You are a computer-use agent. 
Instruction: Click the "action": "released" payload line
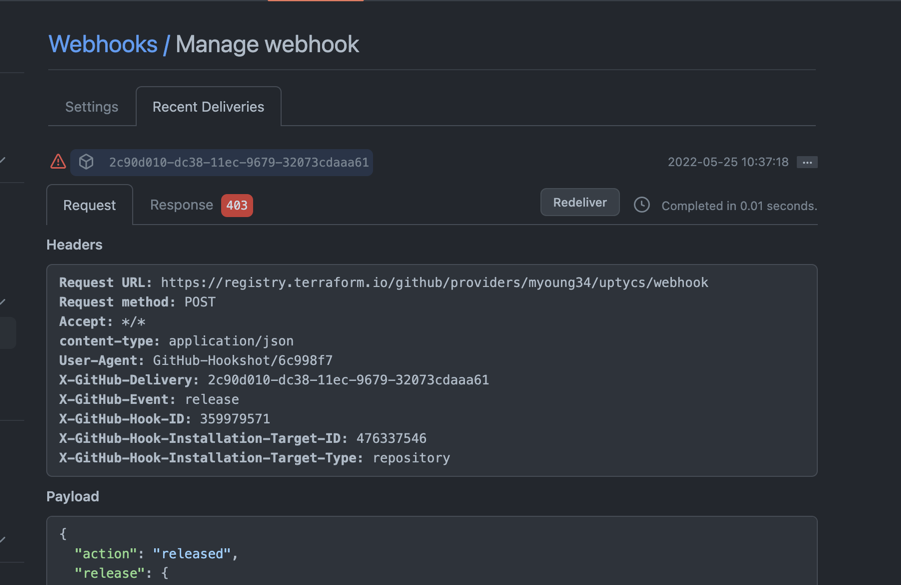[156, 553]
